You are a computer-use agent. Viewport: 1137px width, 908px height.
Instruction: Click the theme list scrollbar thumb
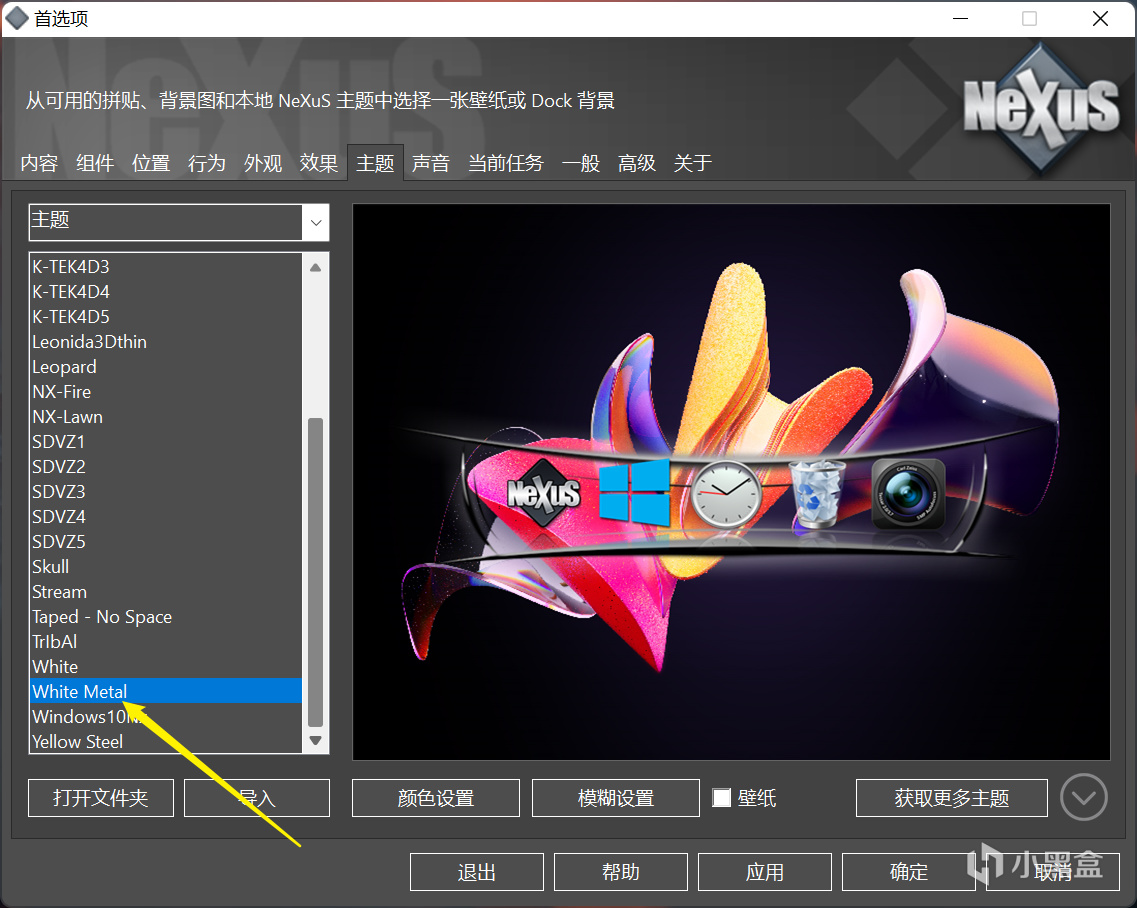pos(315,571)
